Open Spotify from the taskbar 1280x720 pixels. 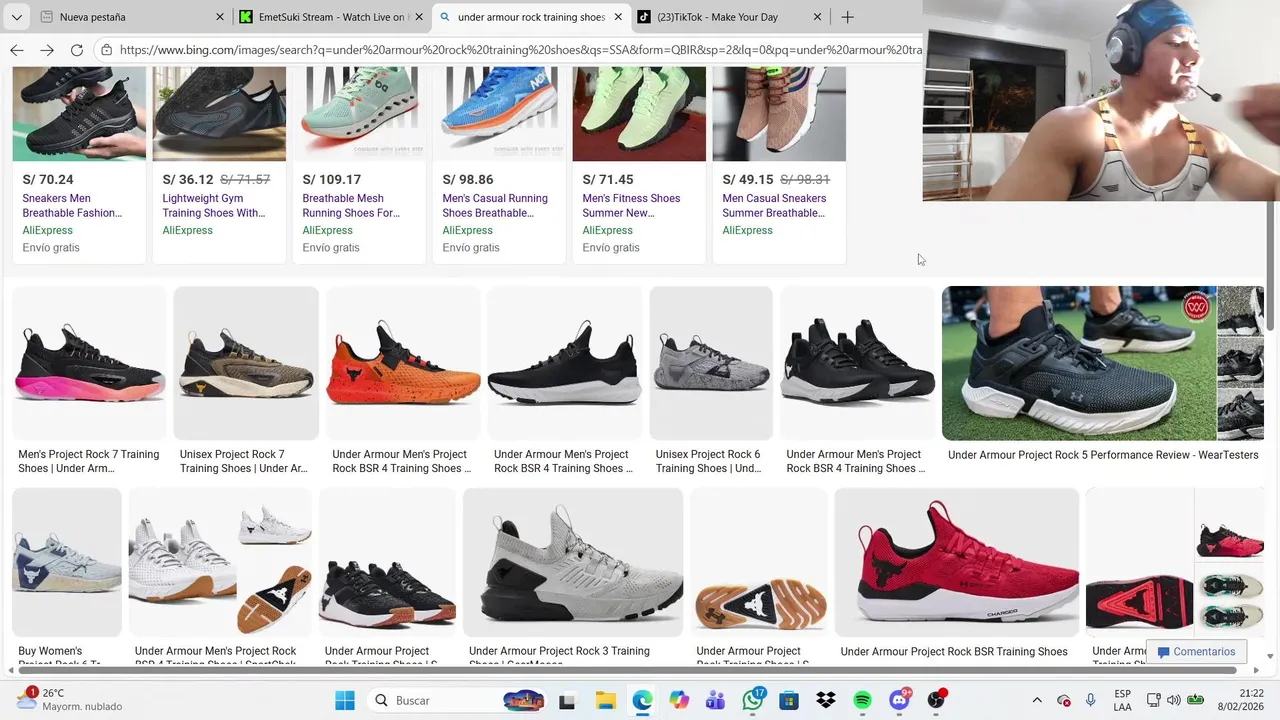pyautogui.click(x=862, y=700)
